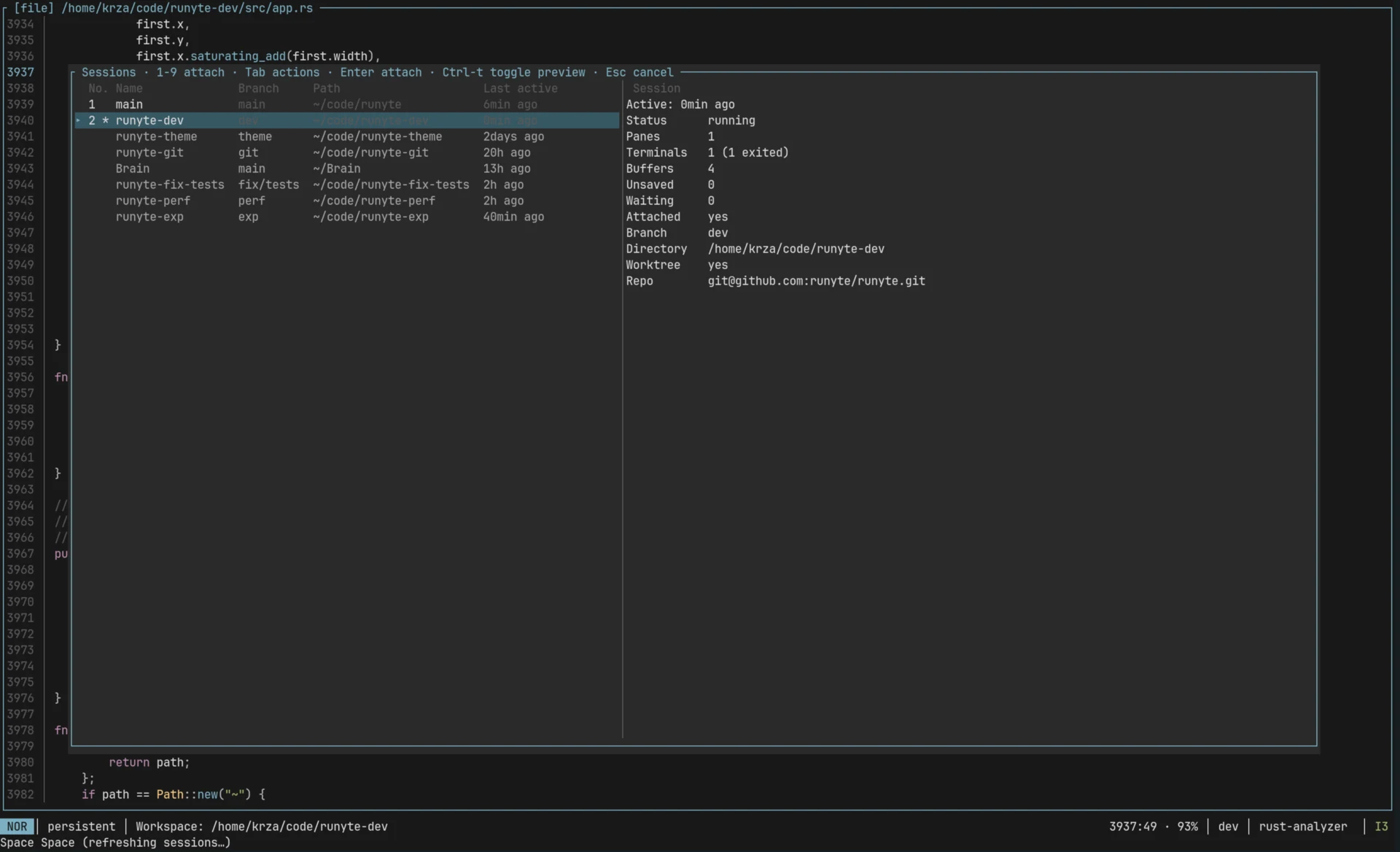Click the Terminals value '1 (1 exited)'

(748, 152)
